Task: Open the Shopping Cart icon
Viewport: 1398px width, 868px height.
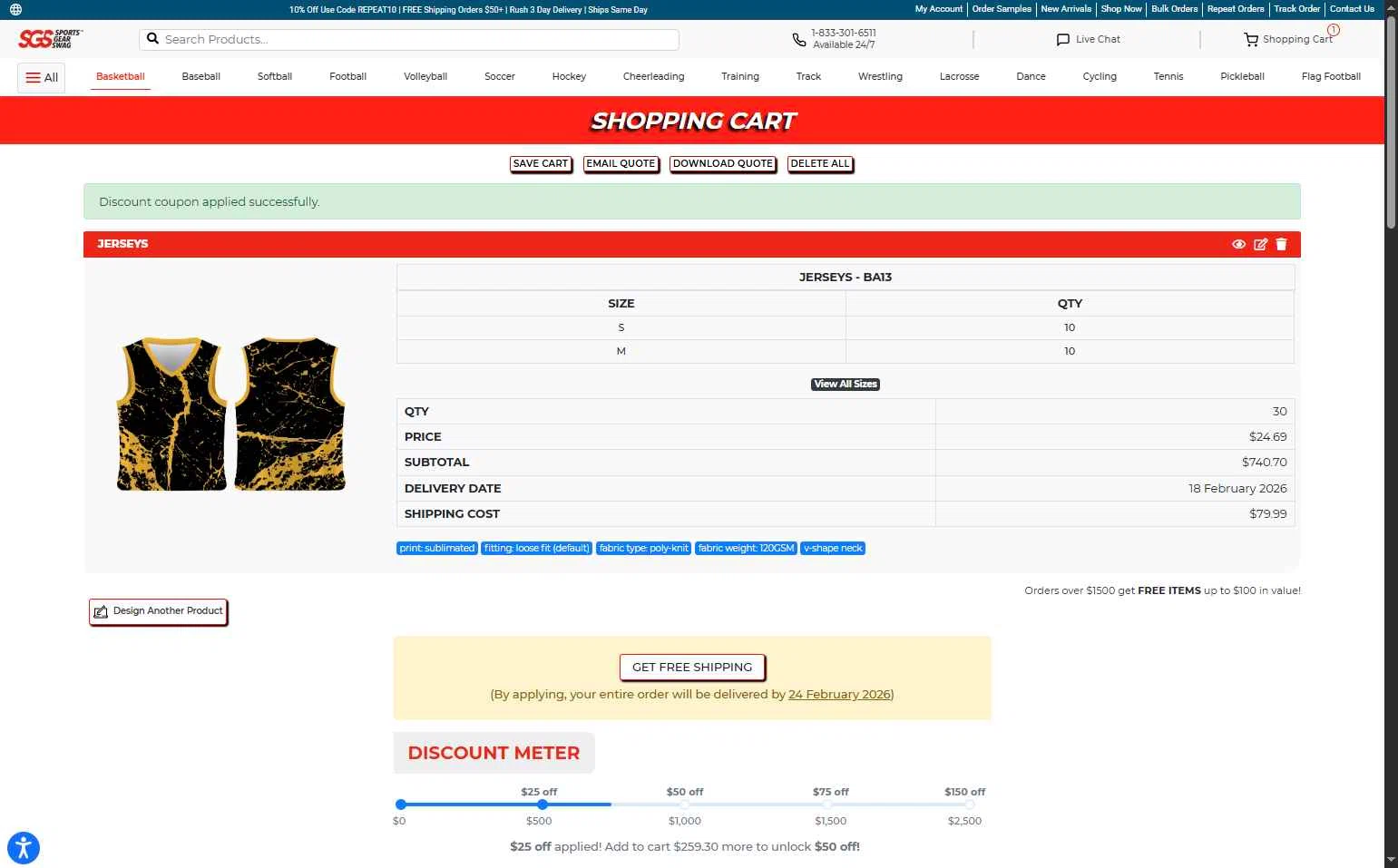Action: click(1251, 39)
